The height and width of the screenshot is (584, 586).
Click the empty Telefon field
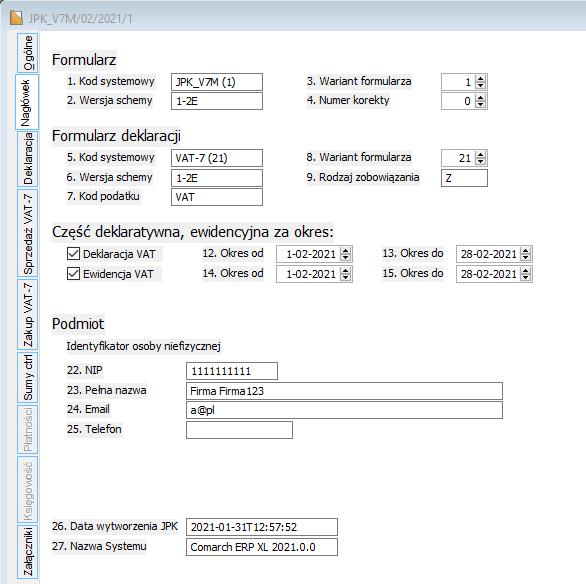point(239,430)
